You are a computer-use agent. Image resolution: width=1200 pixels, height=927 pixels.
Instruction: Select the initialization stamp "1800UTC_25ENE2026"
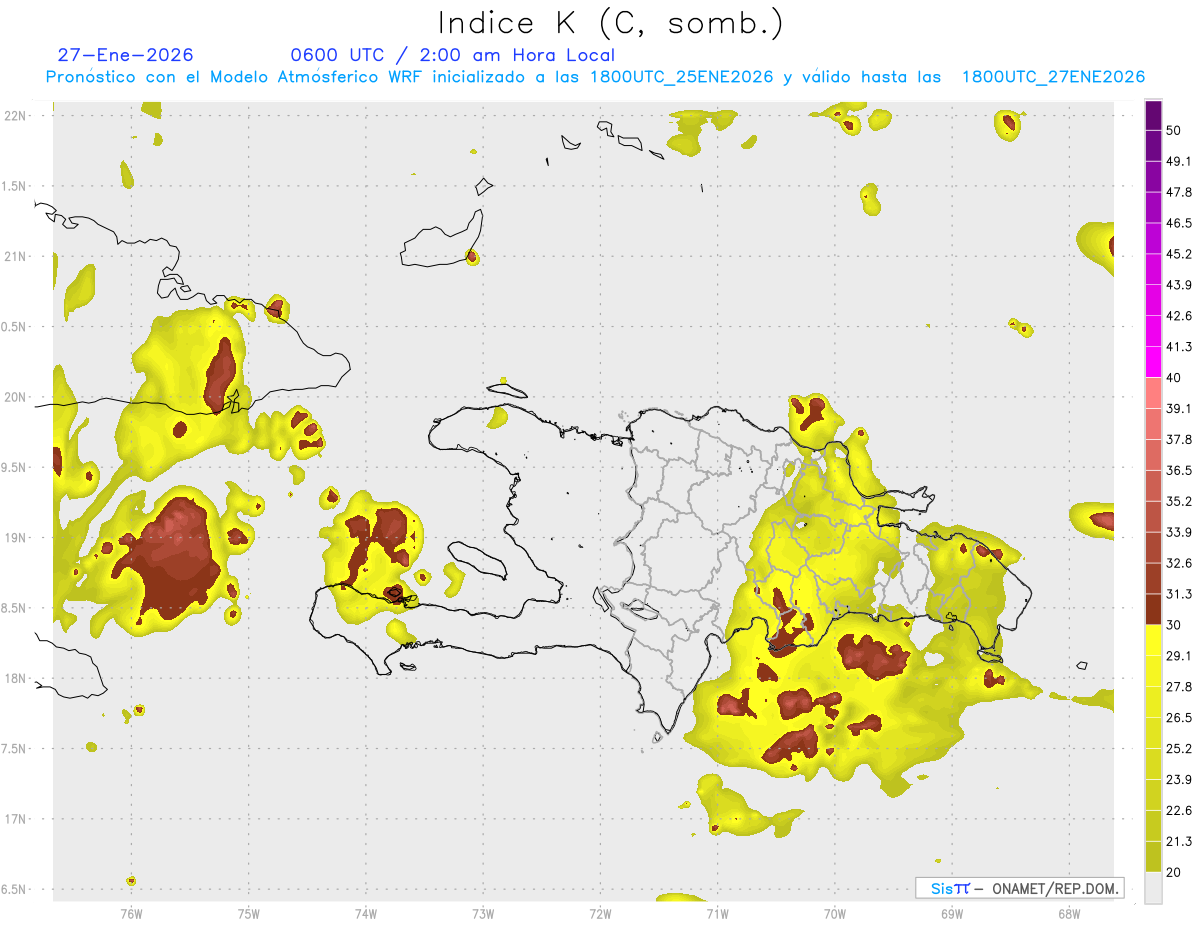click(x=681, y=77)
